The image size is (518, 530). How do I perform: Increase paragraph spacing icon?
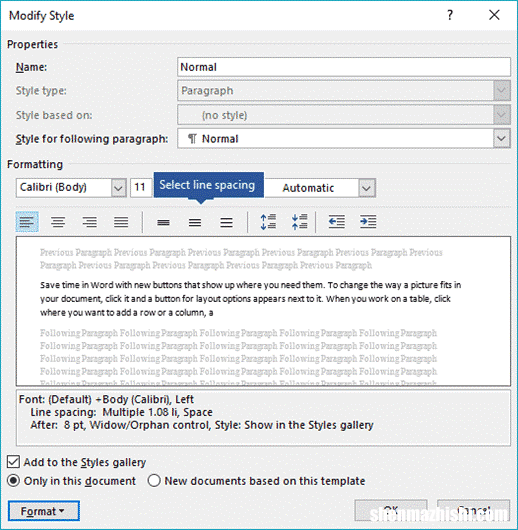click(x=268, y=222)
